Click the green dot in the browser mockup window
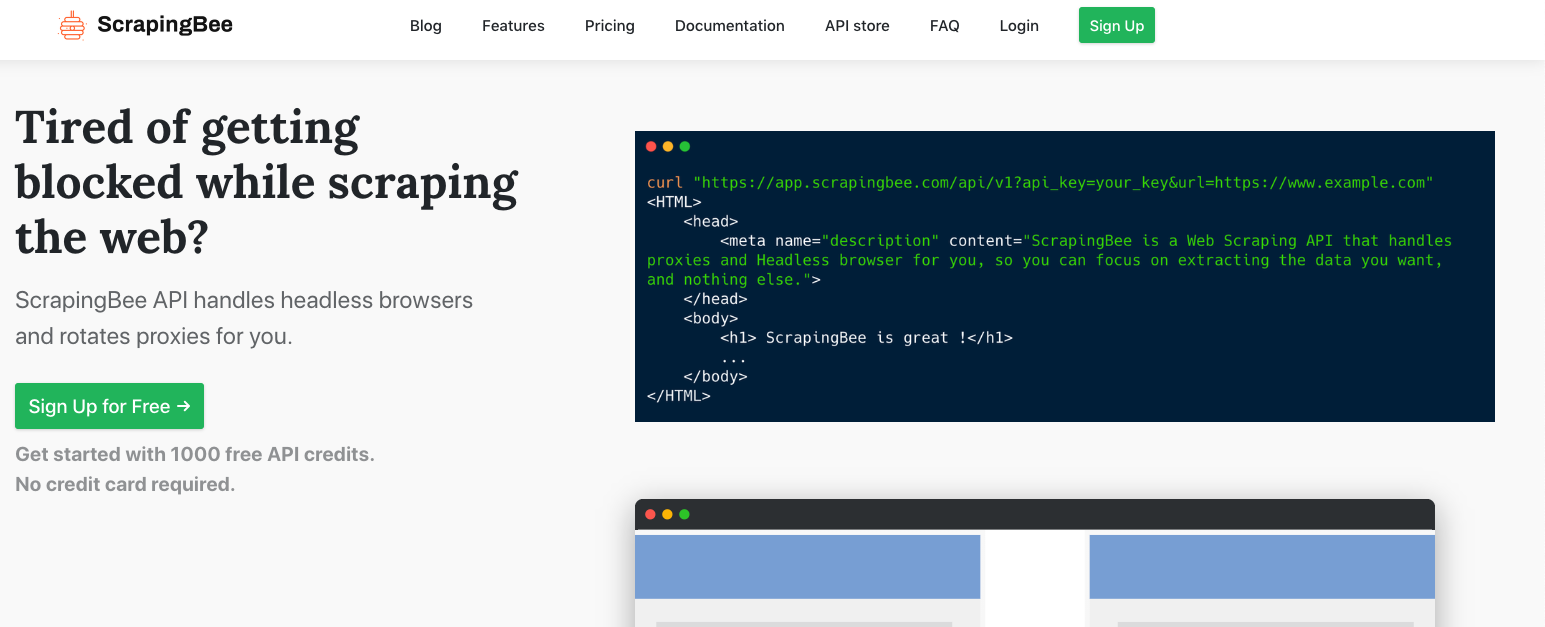The width and height of the screenshot is (1545, 627). point(685,514)
